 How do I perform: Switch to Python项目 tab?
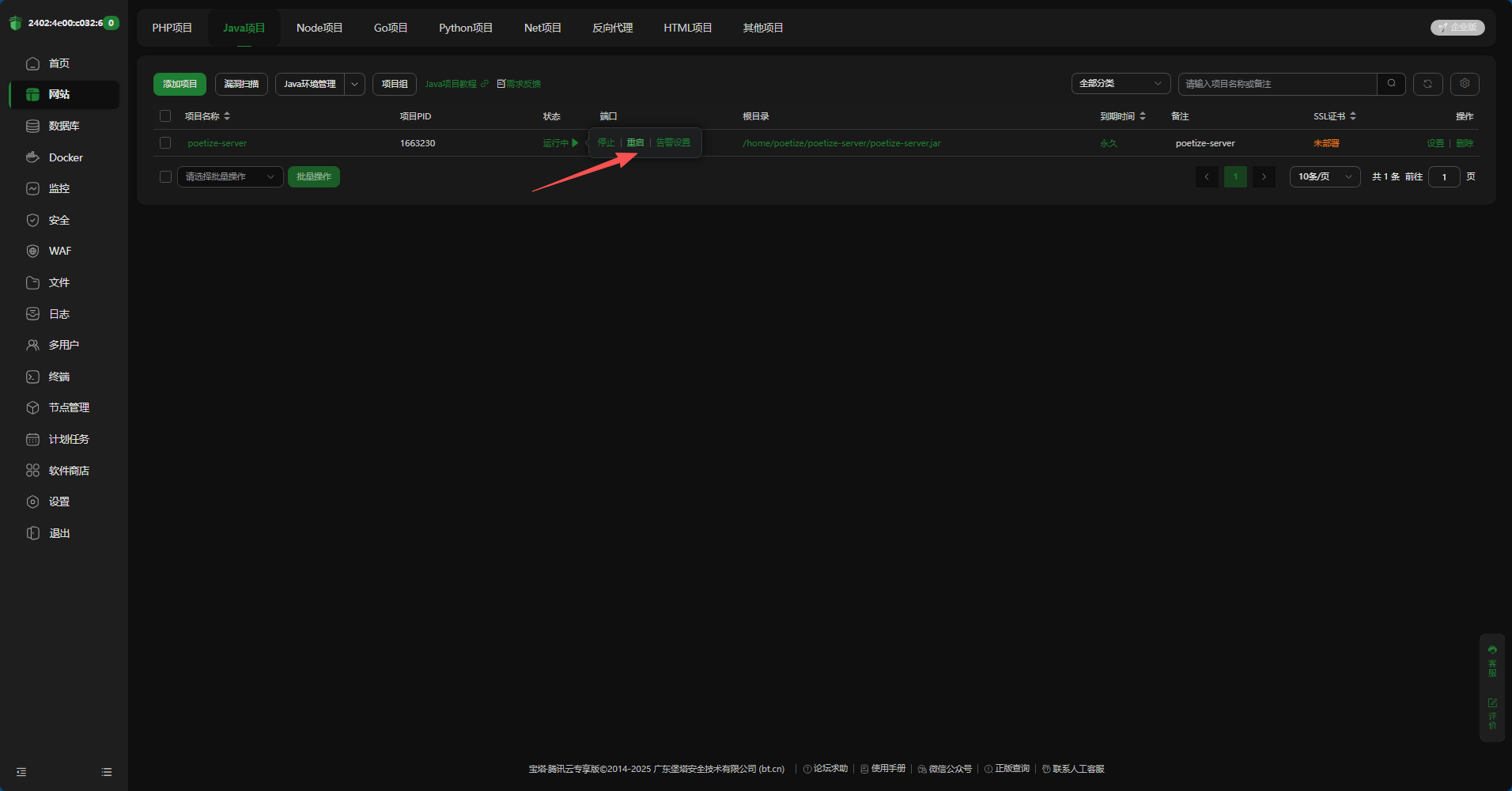[x=466, y=28]
